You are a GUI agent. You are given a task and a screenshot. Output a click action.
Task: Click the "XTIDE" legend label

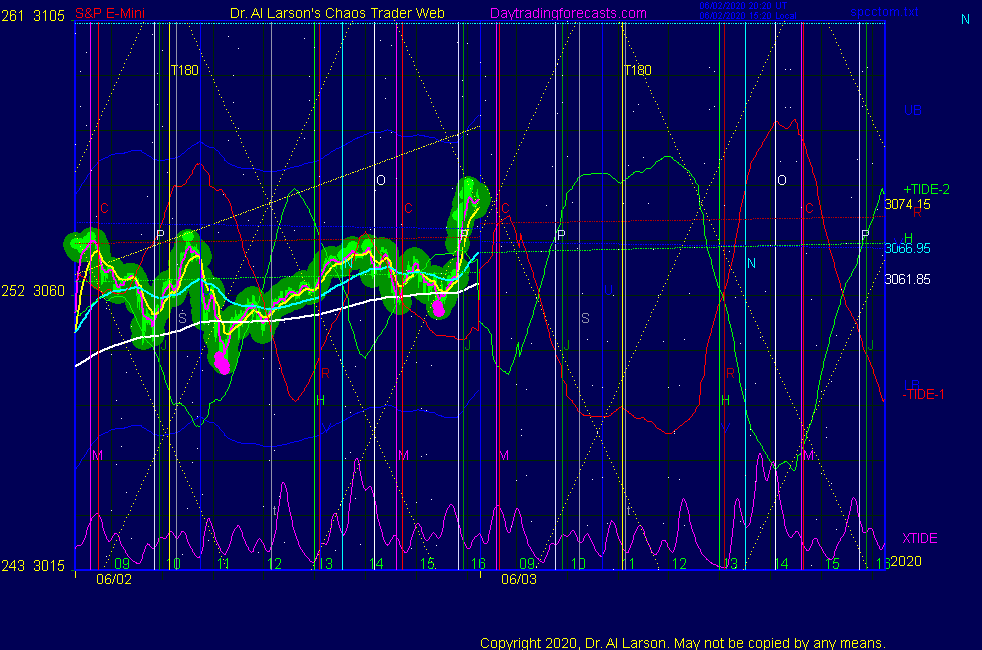(x=919, y=539)
